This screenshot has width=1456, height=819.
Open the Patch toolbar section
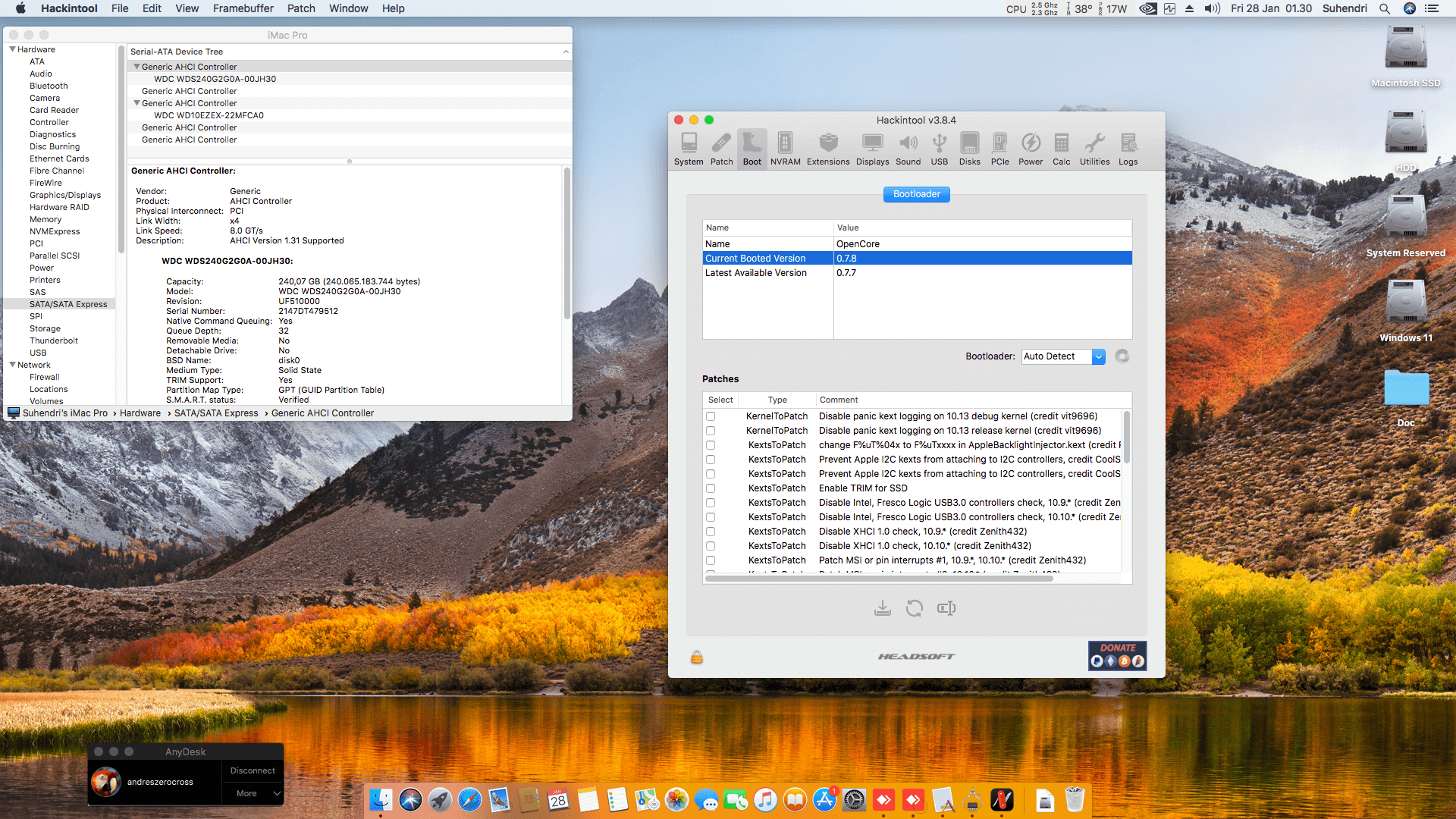(x=721, y=149)
